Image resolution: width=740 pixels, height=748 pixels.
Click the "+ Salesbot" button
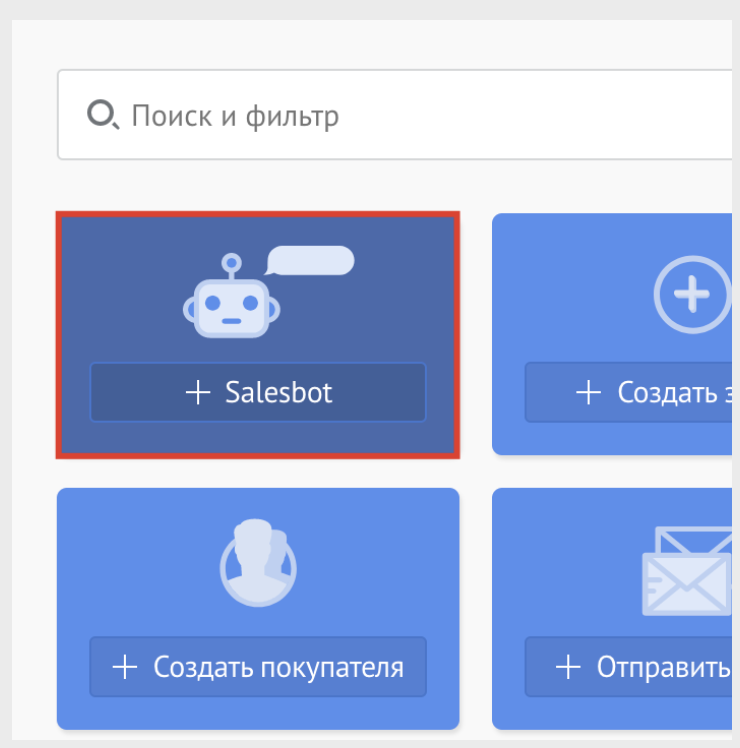pos(258,392)
